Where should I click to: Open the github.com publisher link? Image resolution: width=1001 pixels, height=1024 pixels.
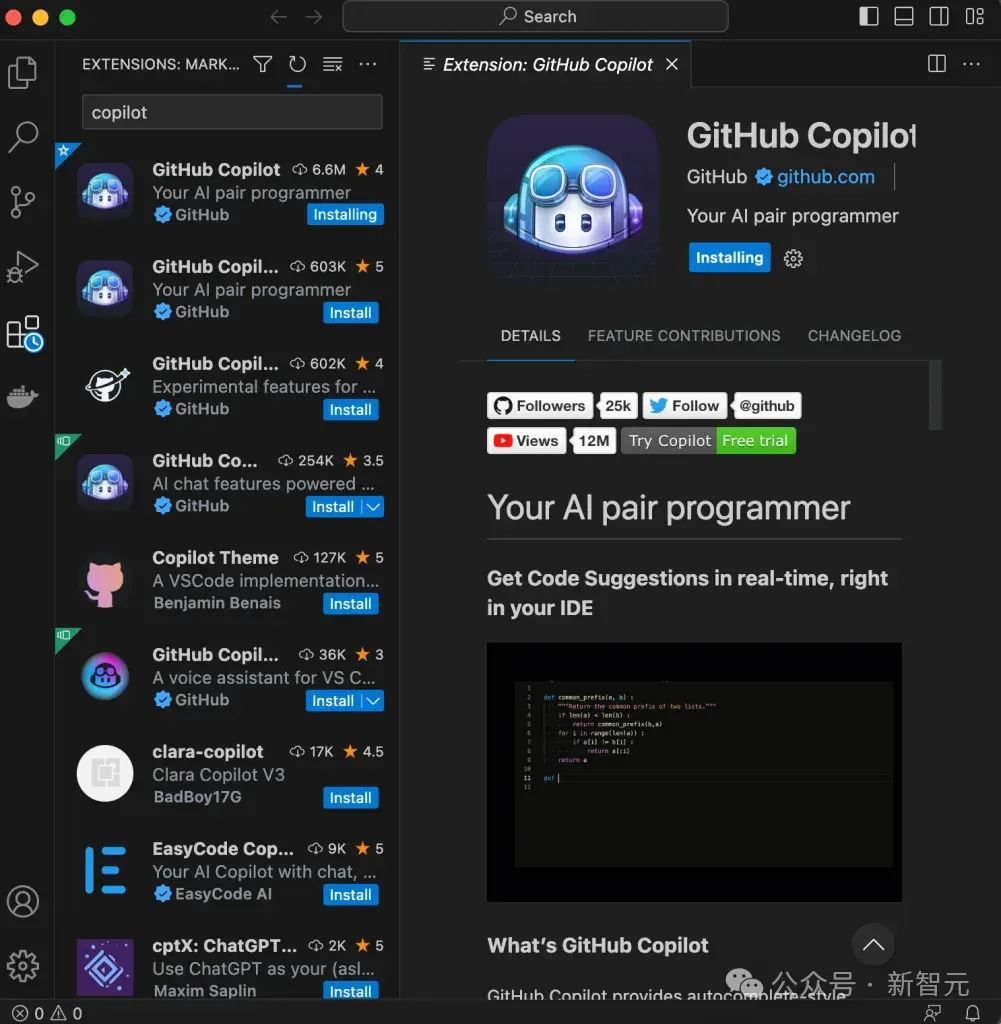coord(825,177)
